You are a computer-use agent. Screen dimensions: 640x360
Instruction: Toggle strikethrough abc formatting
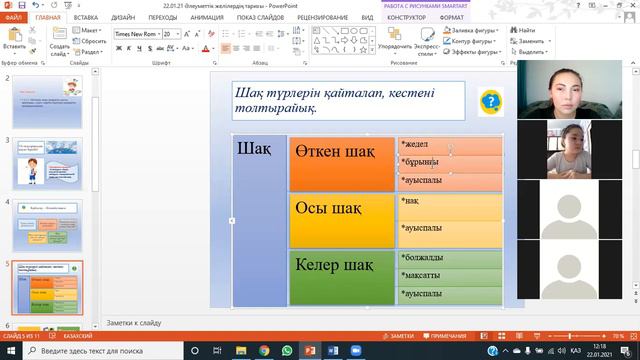160,49
